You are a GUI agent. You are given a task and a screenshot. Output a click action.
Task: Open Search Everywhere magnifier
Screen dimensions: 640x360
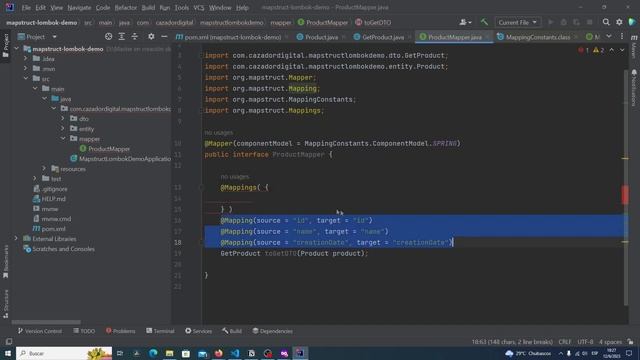[x=606, y=22]
